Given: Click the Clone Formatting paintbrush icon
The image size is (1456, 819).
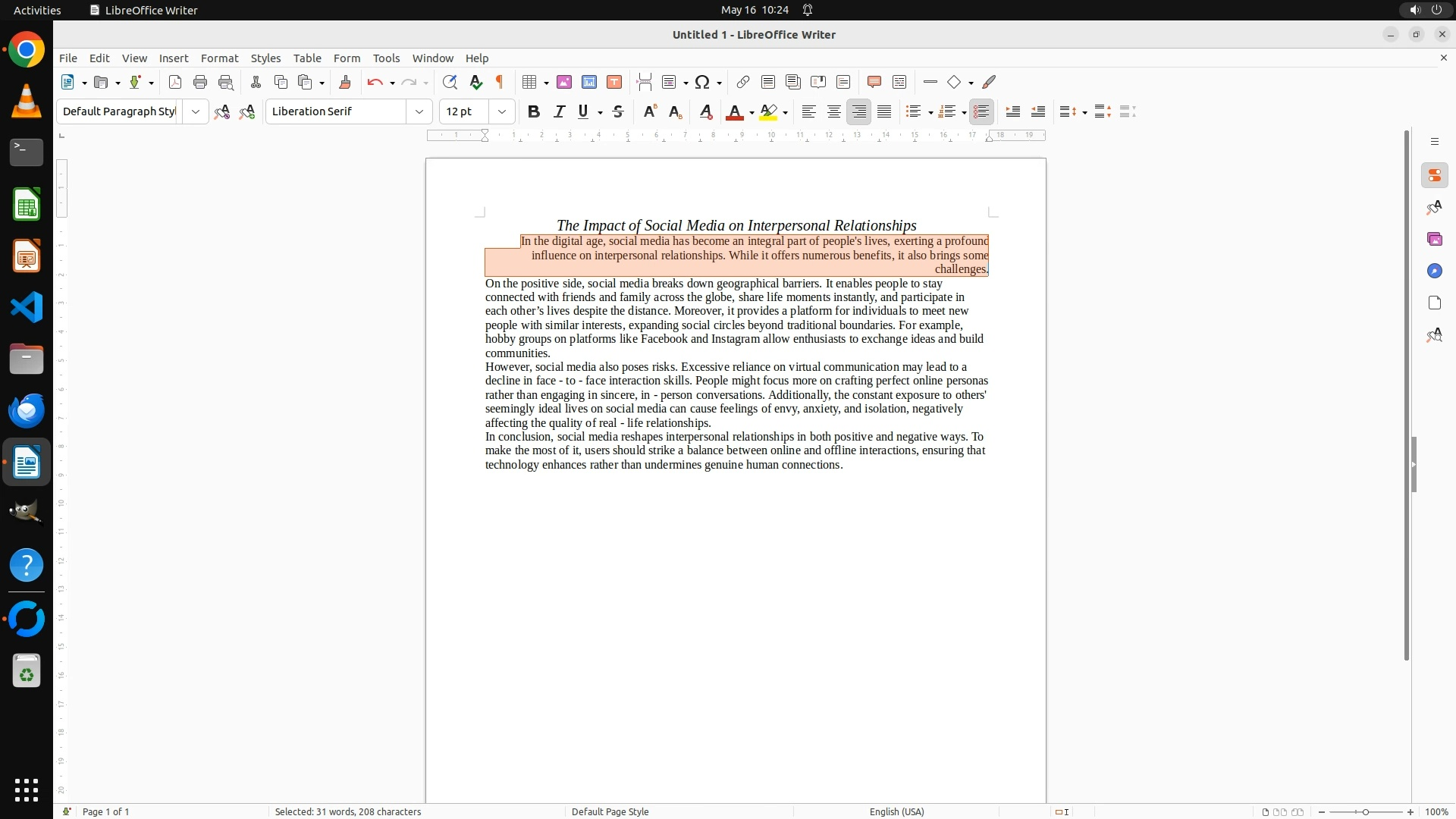Looking at the screenshot, I should [345, 82].
